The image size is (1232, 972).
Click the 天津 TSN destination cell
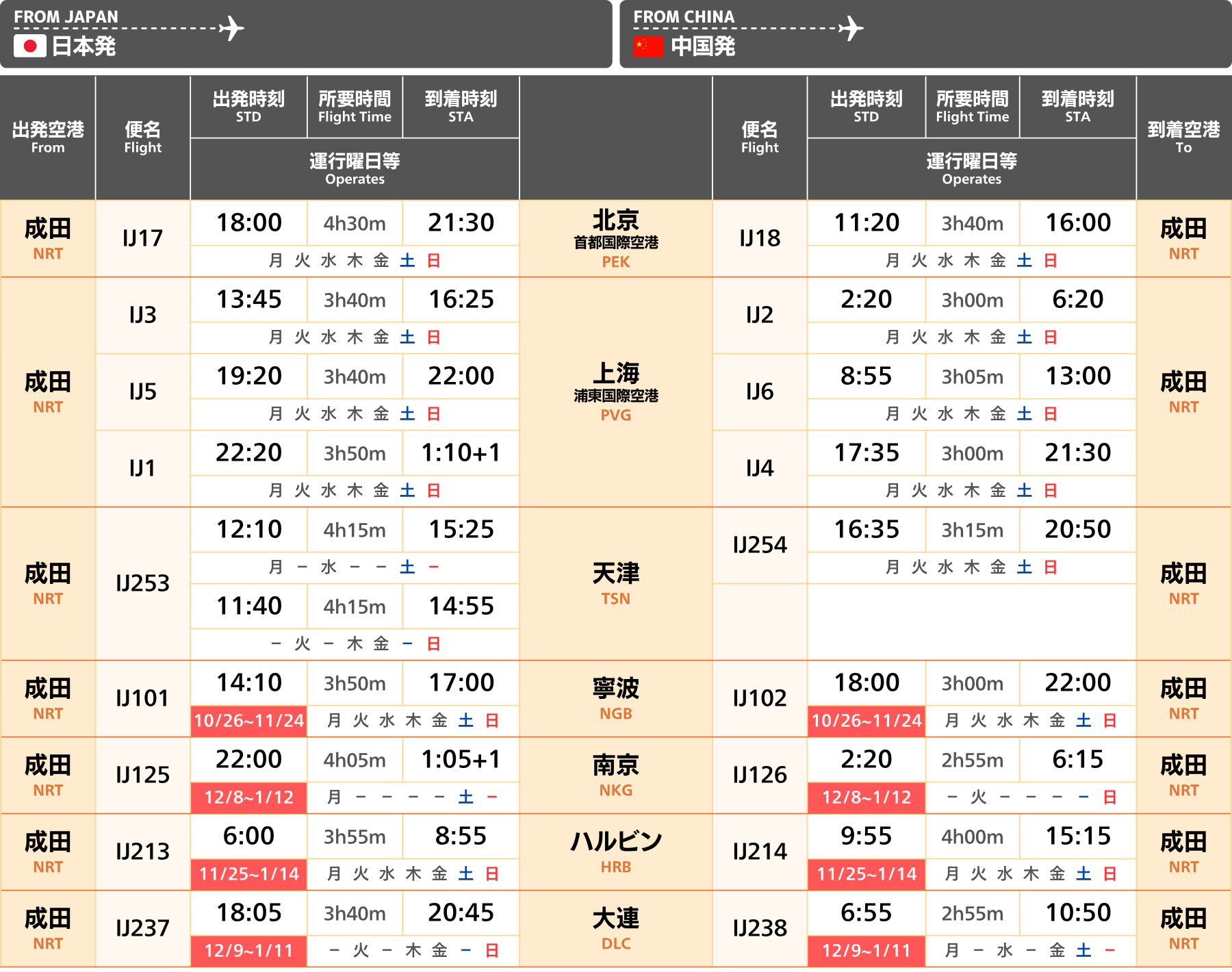click(615, 583)
